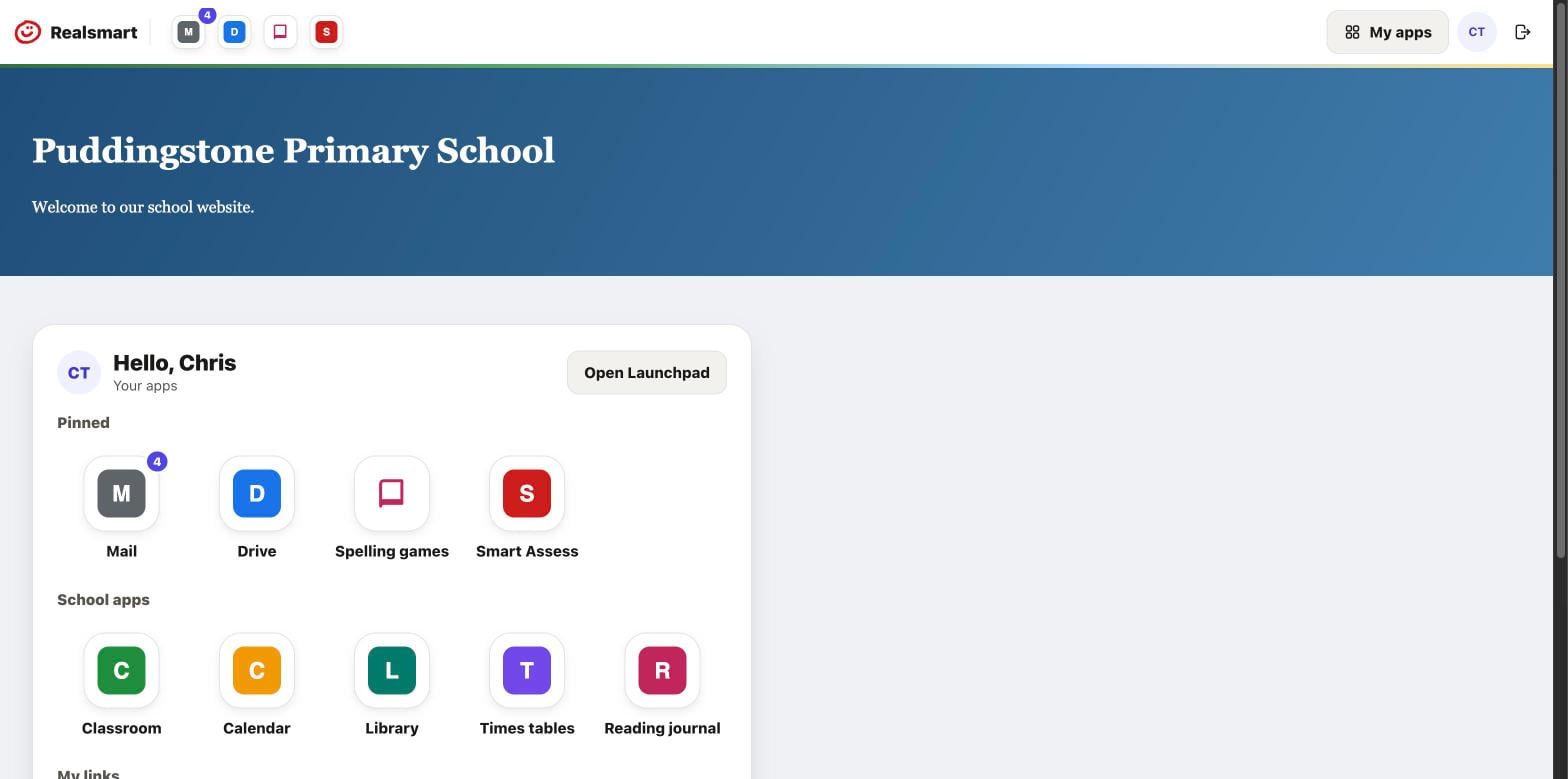Click the Open Launchpad button
The height and width of the screenshot is (779, 1568).
[647, 373]
